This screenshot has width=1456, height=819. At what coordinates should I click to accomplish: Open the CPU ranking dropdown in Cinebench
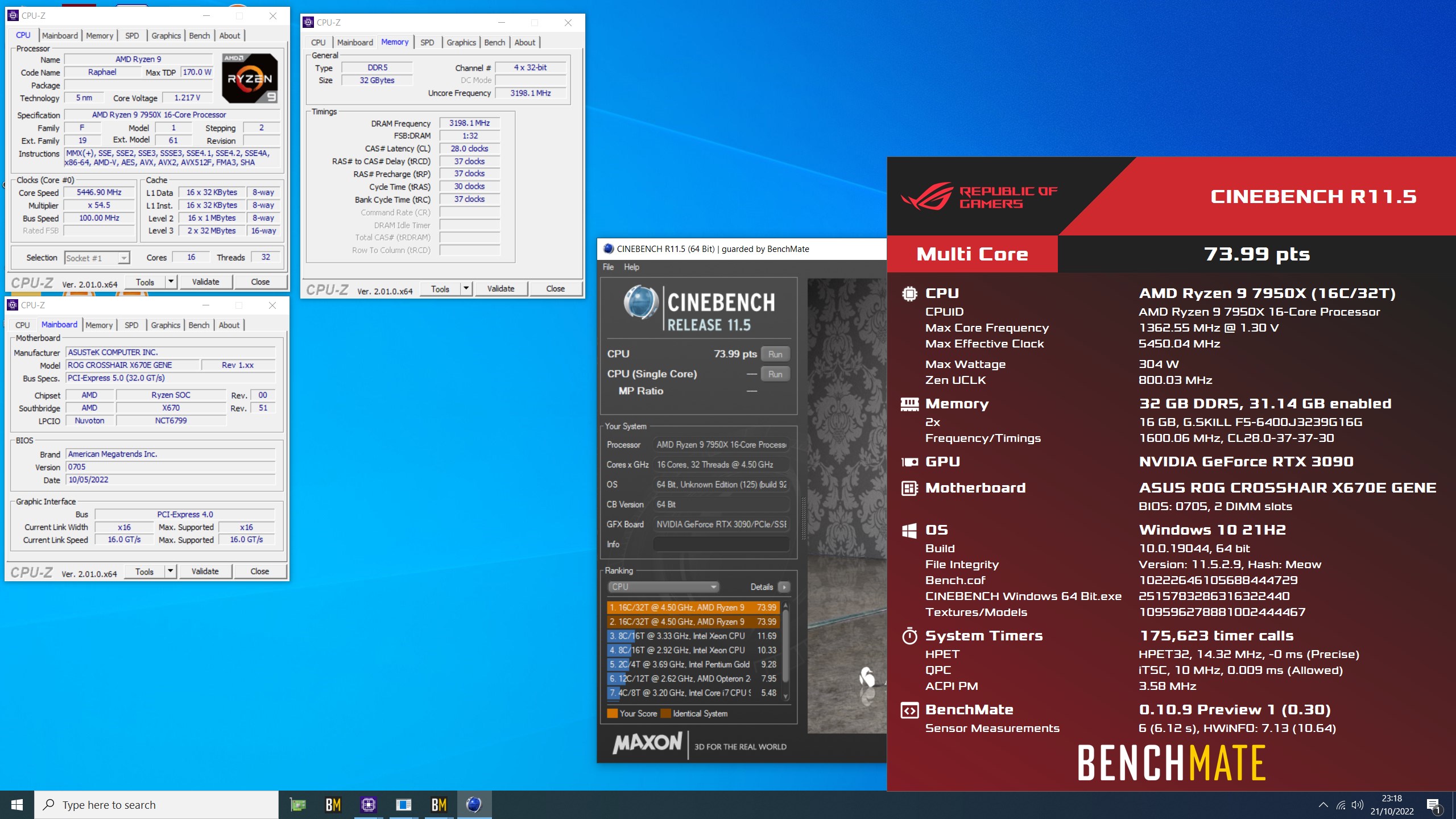click(663, 587)
